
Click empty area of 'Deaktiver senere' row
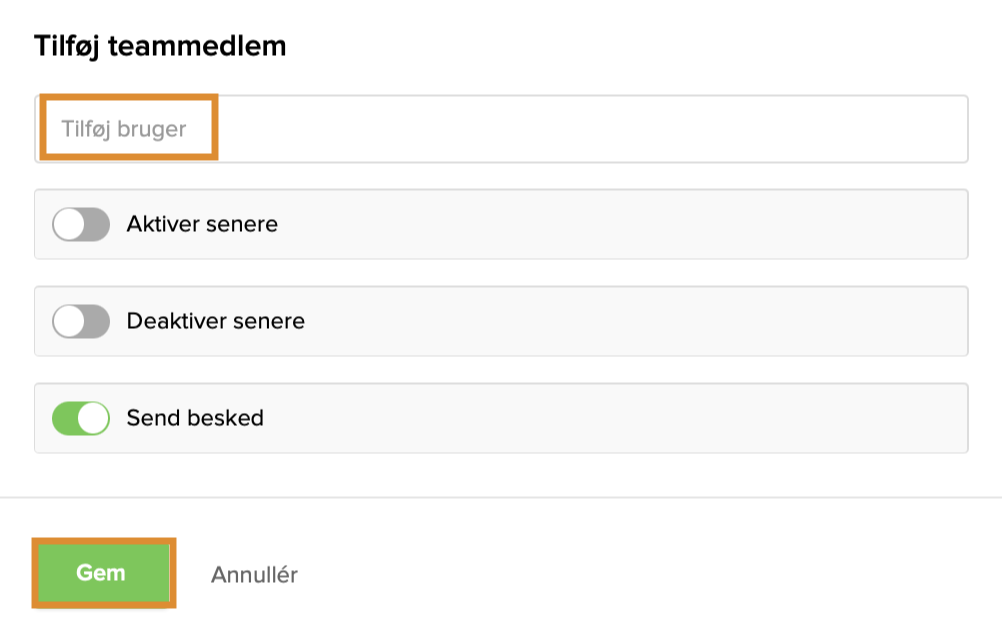coord(650,321)
